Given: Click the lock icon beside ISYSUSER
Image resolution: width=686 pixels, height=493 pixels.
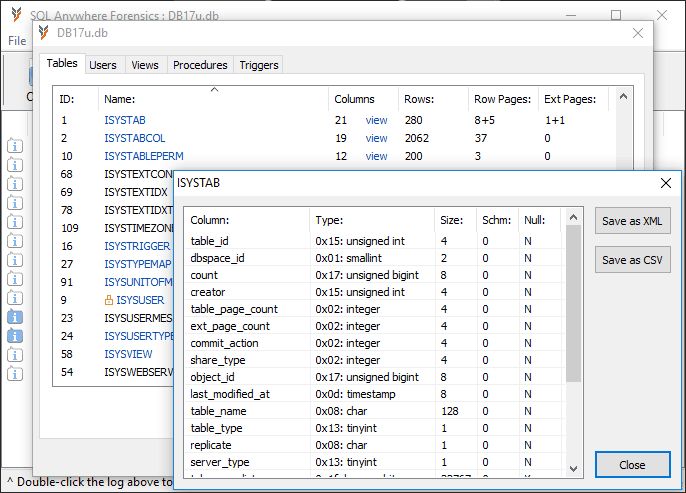Looking at the screenshot, I should pos(109,300).
